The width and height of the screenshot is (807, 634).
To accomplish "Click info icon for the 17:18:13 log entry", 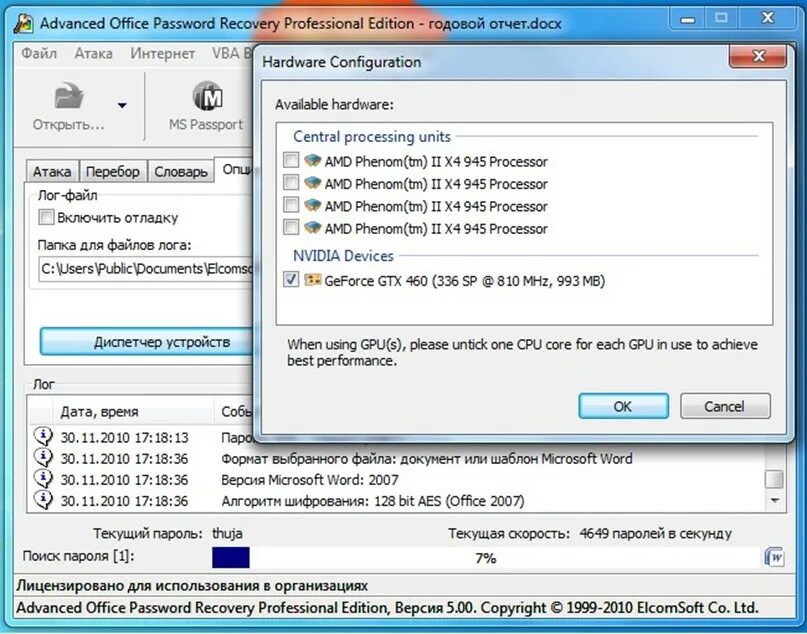I will (x=43, y=436).
